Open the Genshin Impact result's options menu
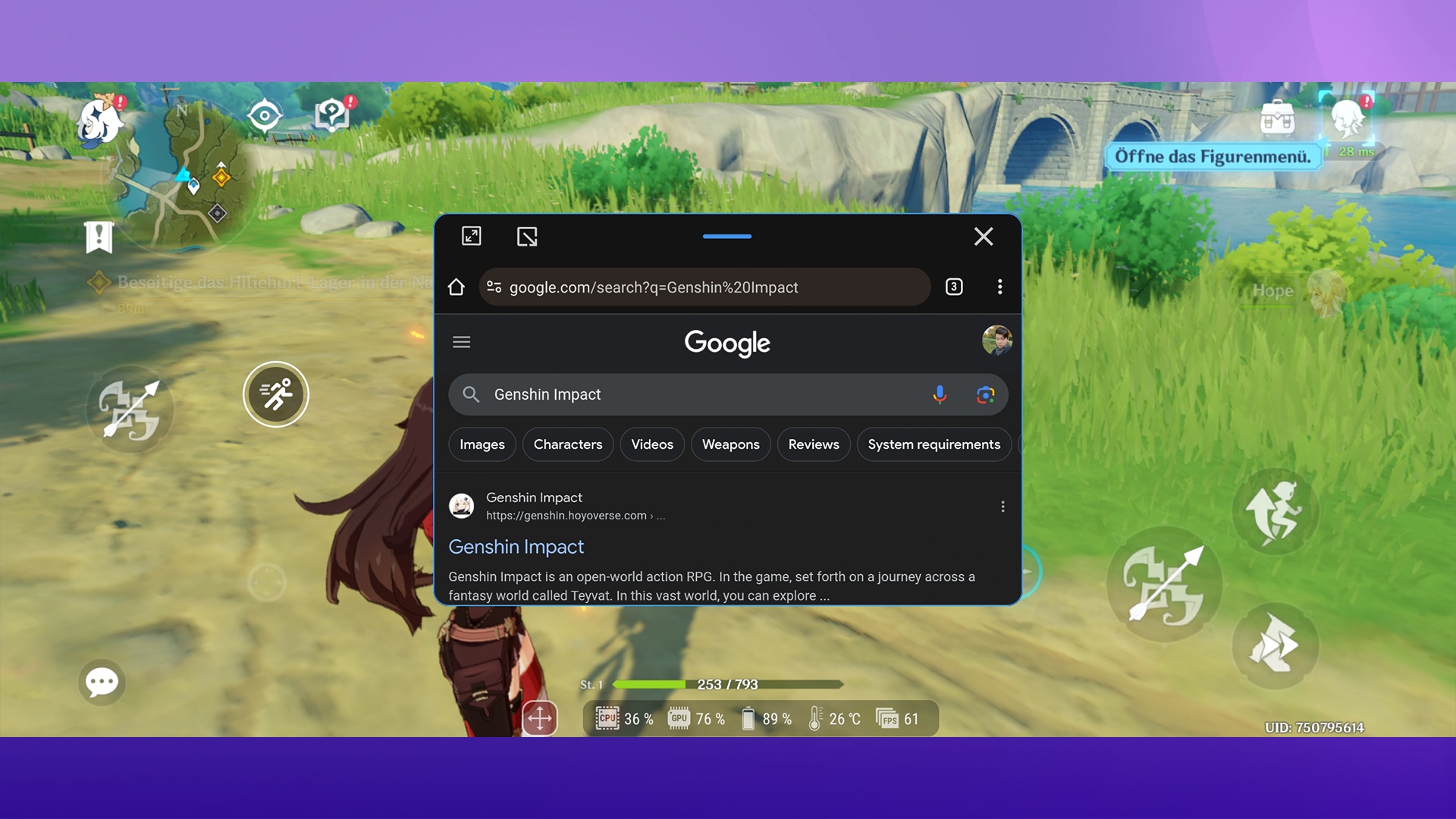The image size is (1456, 819). pyautogui.click(x=1003, y=506)
